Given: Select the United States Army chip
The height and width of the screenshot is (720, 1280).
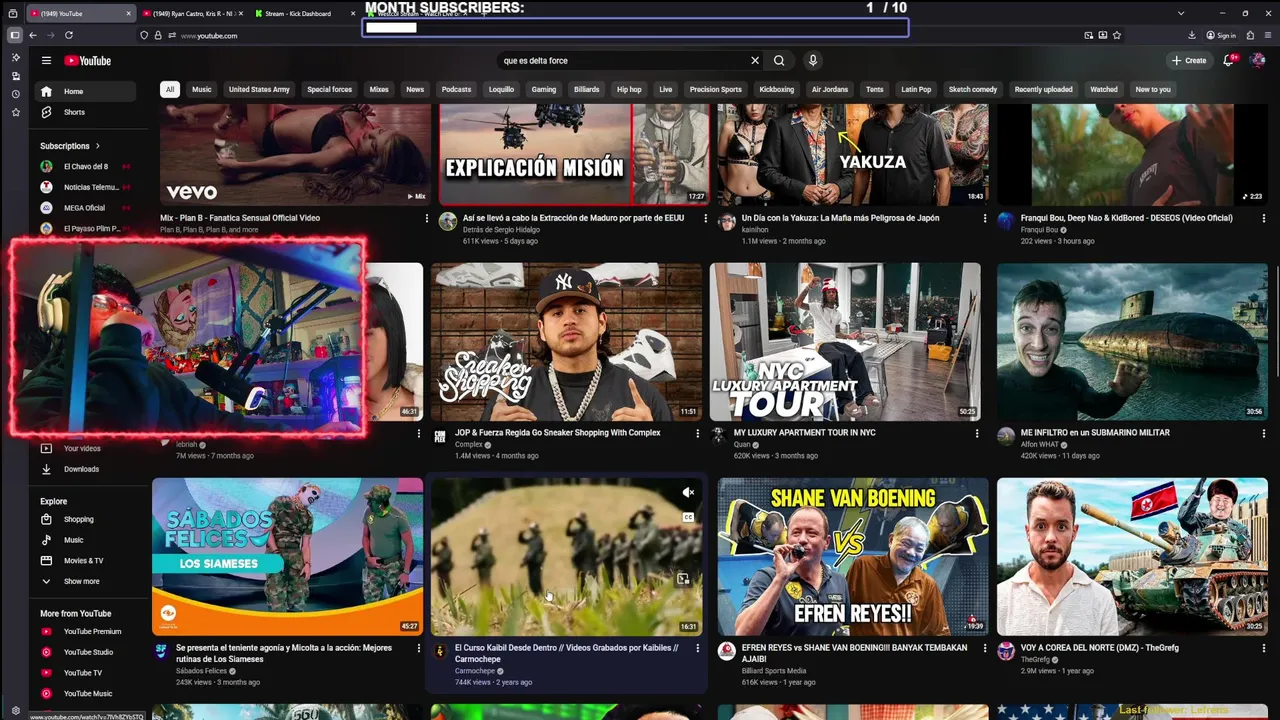Looking at the screenshot, I should (259, 89).
